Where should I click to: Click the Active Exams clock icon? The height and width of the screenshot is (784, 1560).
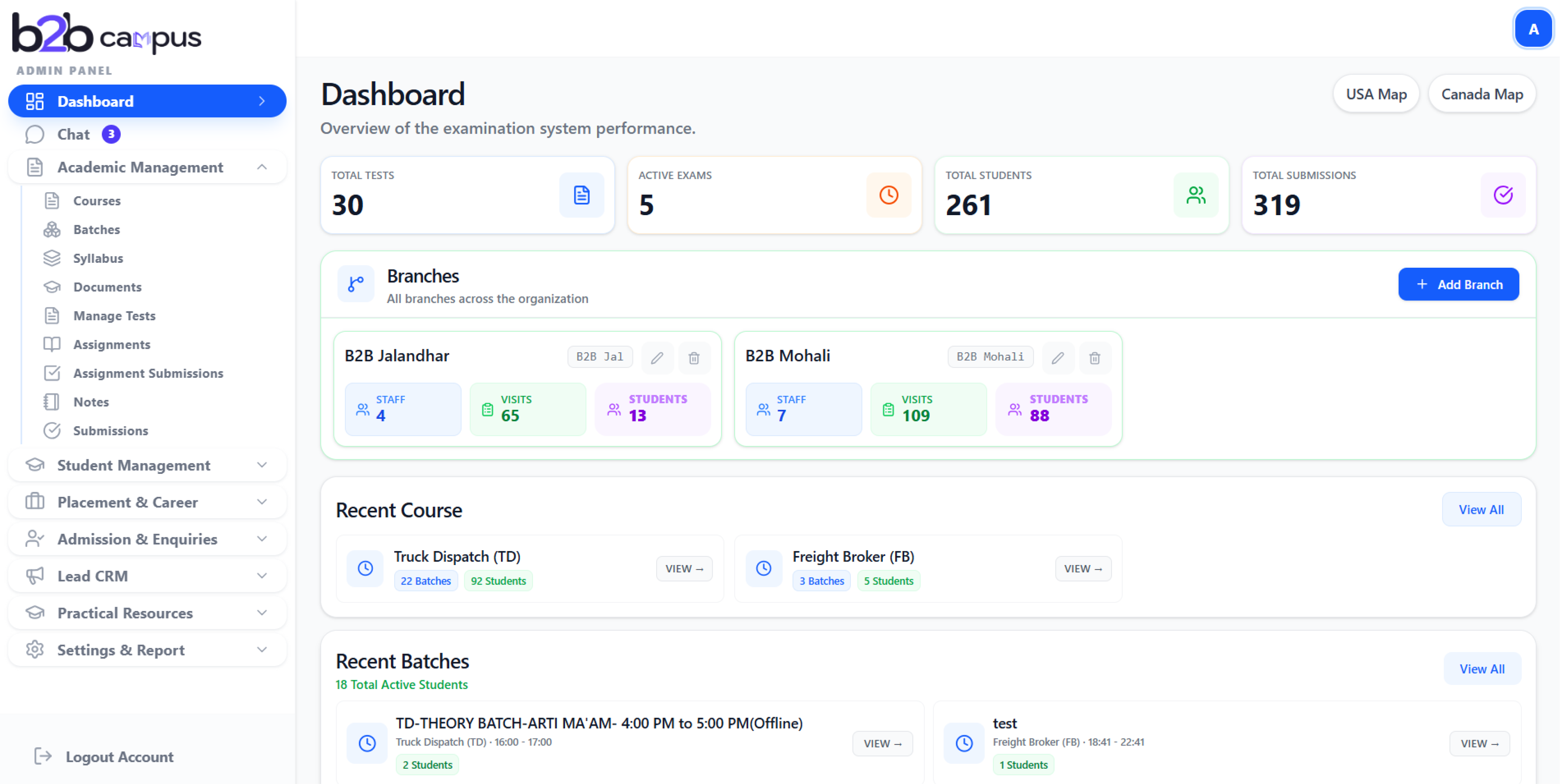(x=888, y=195)
